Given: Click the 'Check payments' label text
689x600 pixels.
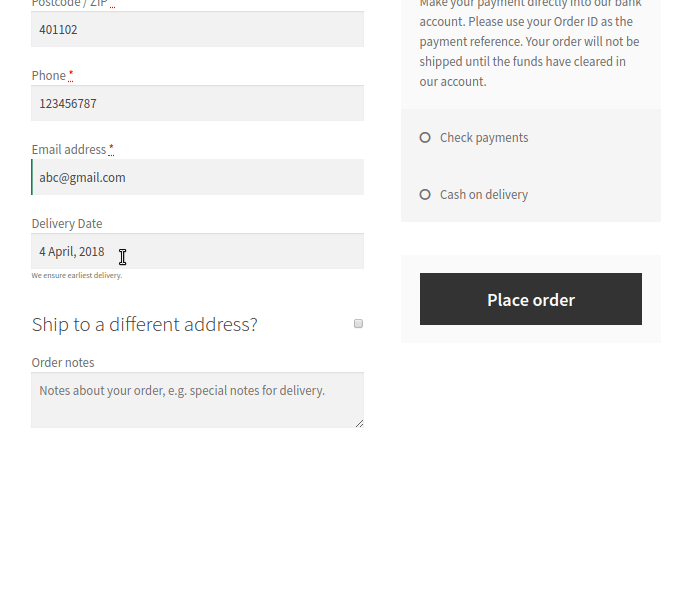Looking at the screenshot, I should 484,138.
